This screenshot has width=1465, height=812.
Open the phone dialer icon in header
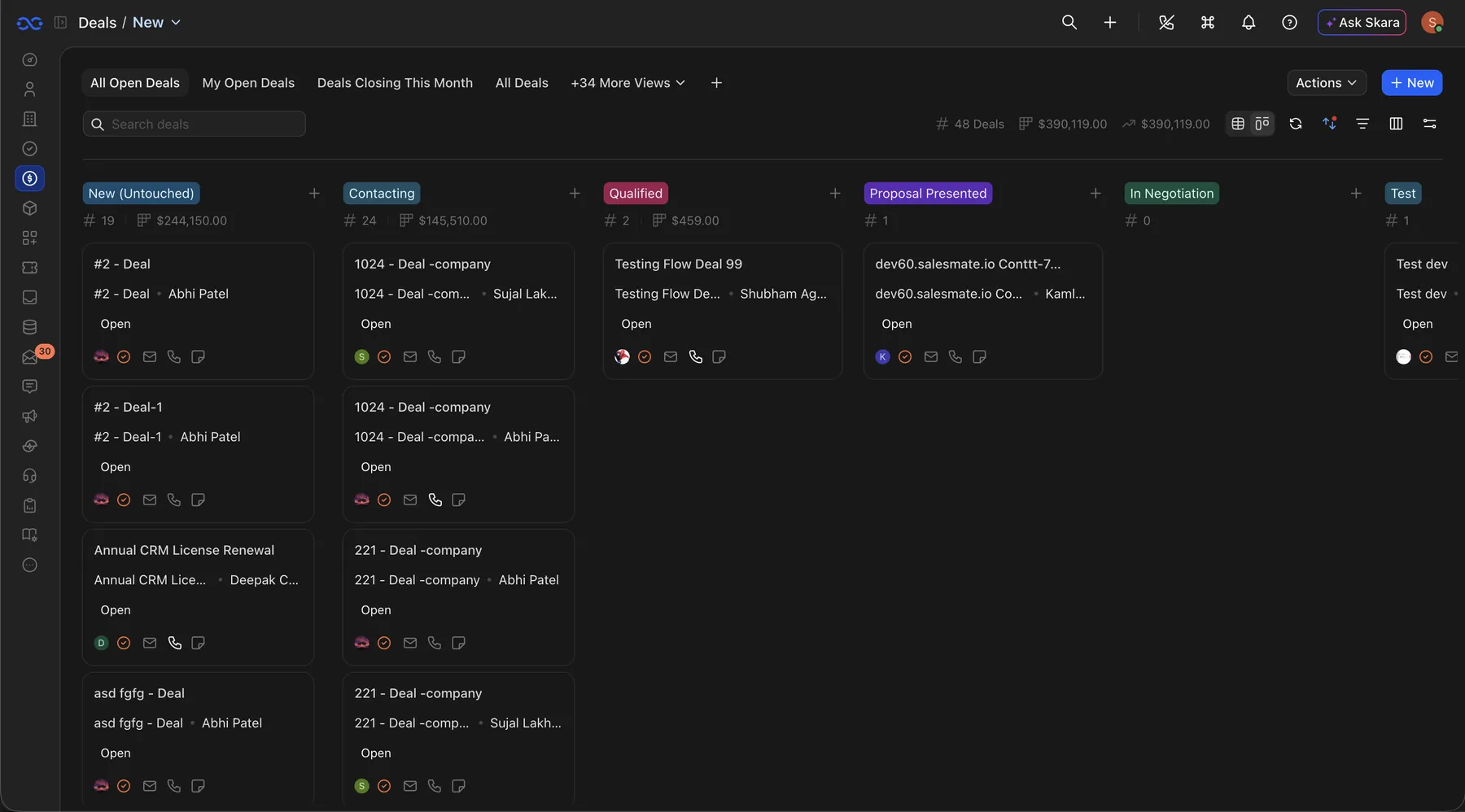1166,23
